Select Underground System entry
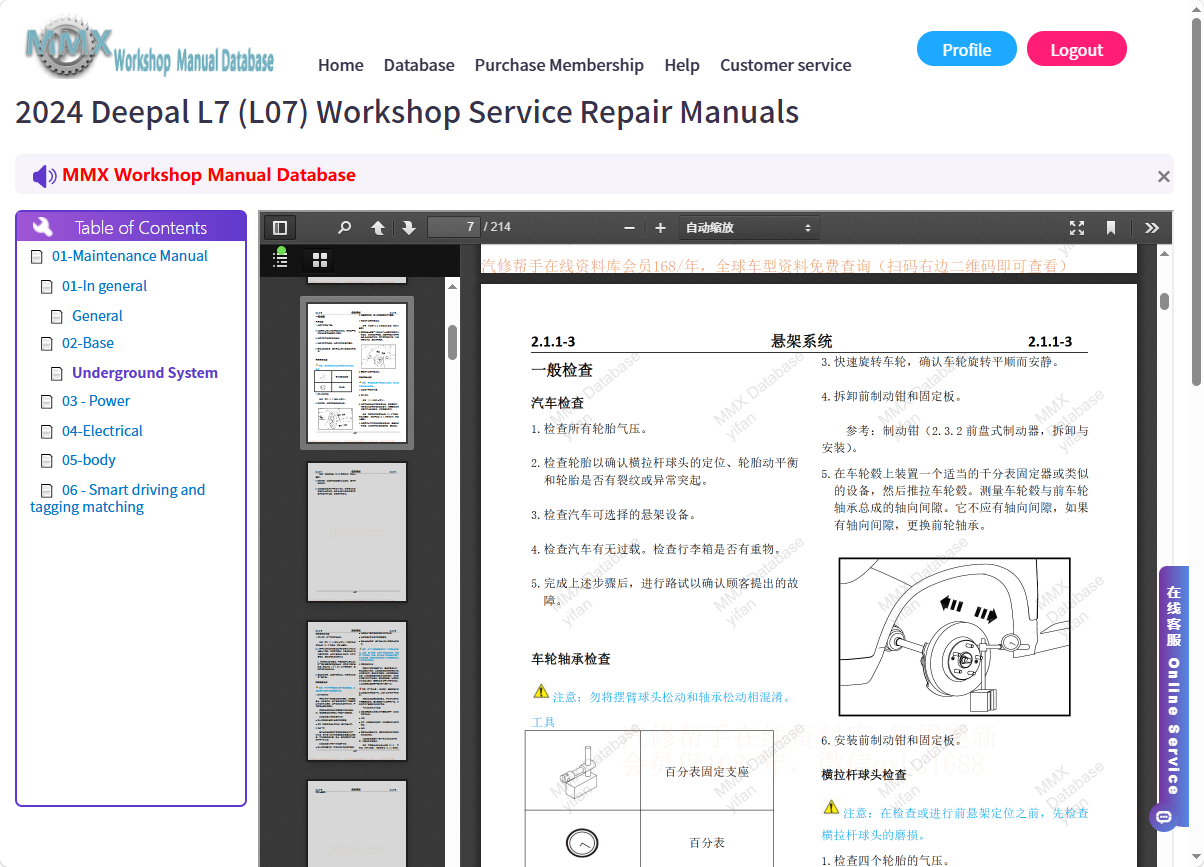The image size is (1204, 867). 145,373
